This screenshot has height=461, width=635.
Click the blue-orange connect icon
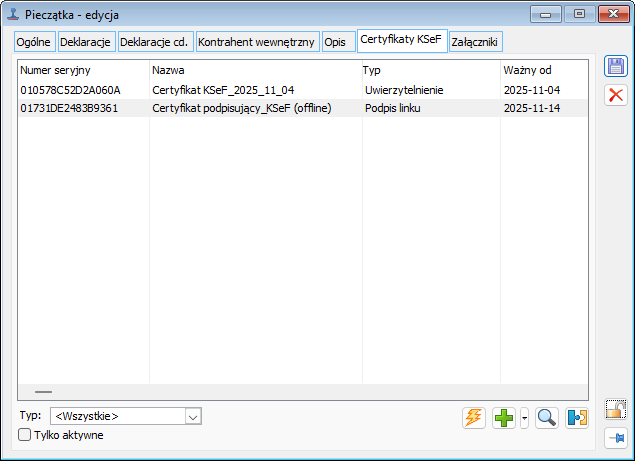(577, 418)
